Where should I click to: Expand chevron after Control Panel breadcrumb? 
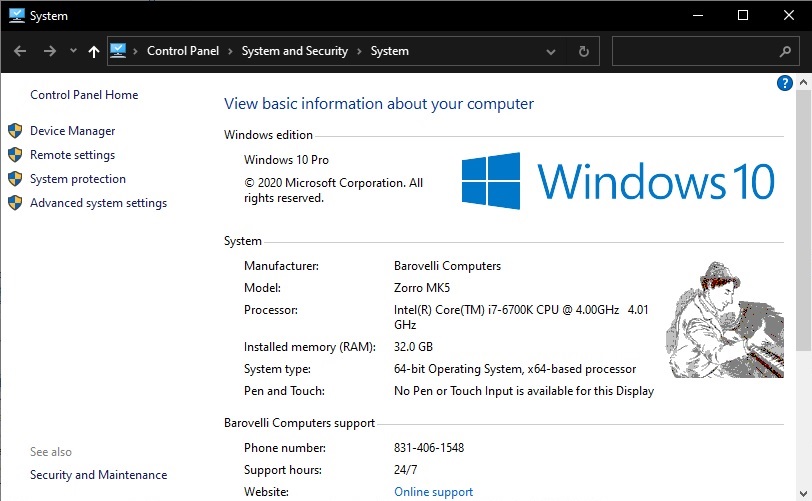click(230, 51)
